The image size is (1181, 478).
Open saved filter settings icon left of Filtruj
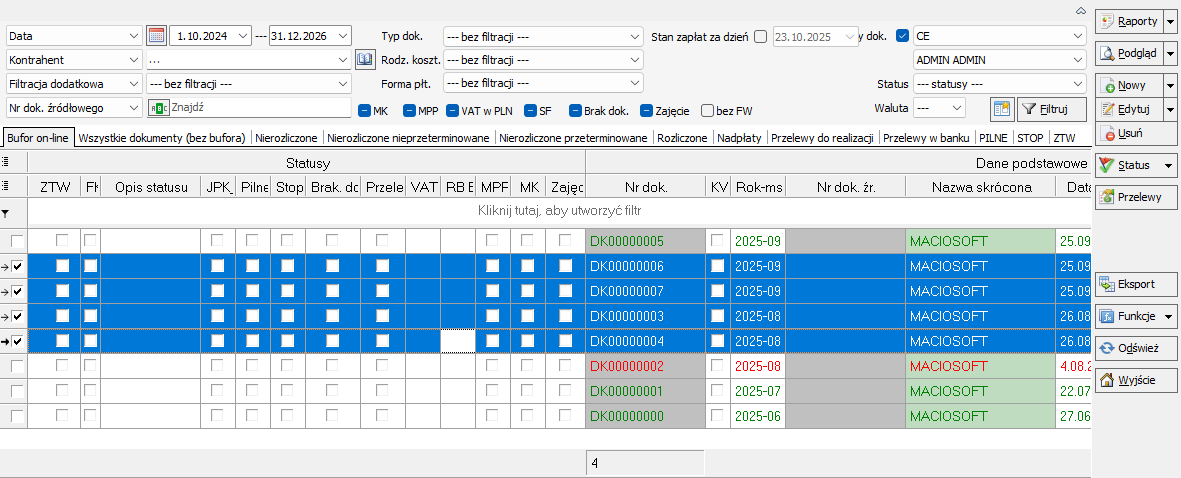pyautogui.click(x=1001, y=108)
